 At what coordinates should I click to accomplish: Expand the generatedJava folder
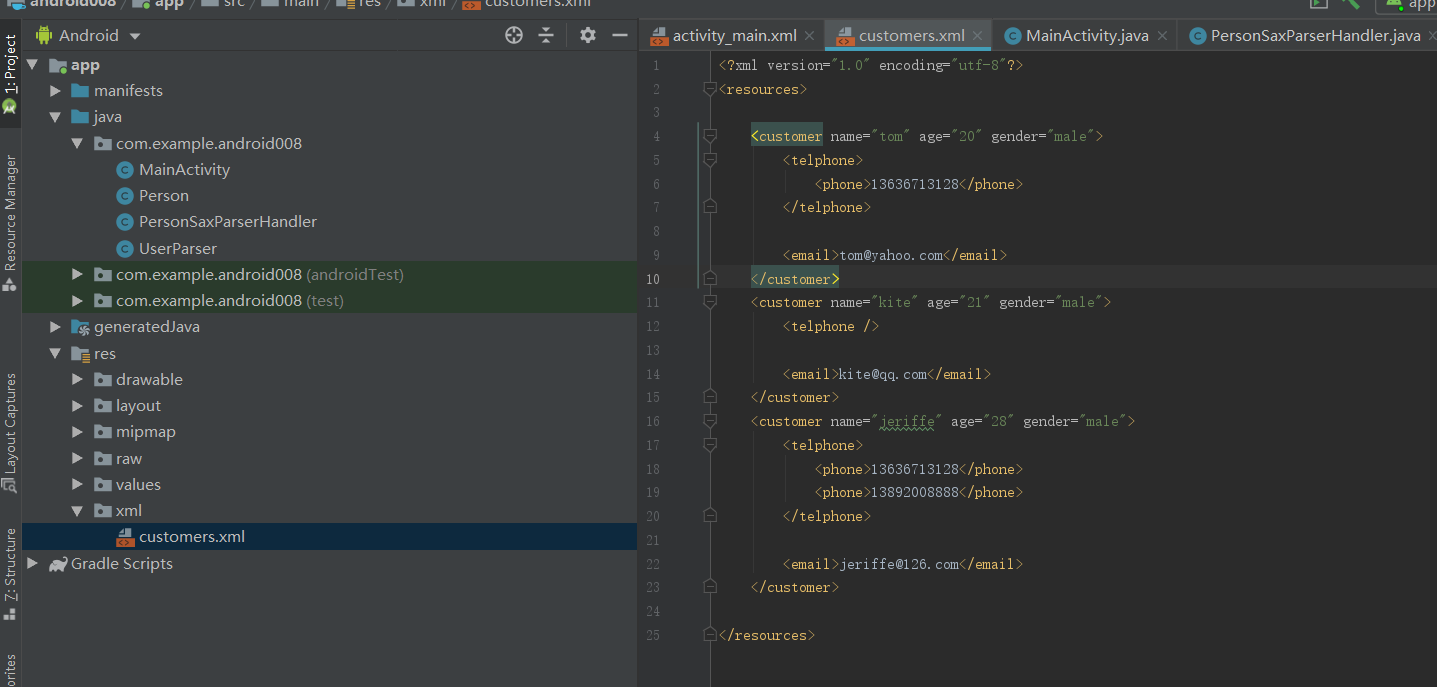(56, 327)
